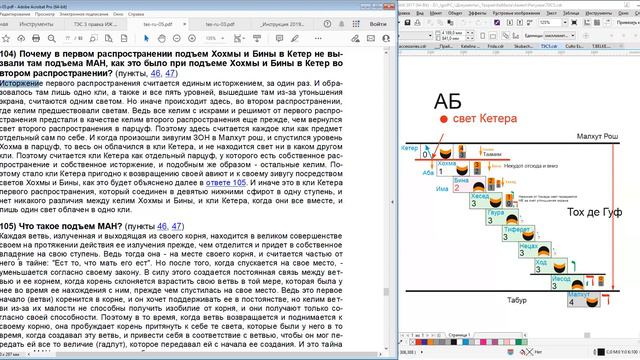Click the purple launcher icon in CorelDRAW toolbar
Viewport: 640px width, 360px height.
pyautogui.click(x=497, y=22)
